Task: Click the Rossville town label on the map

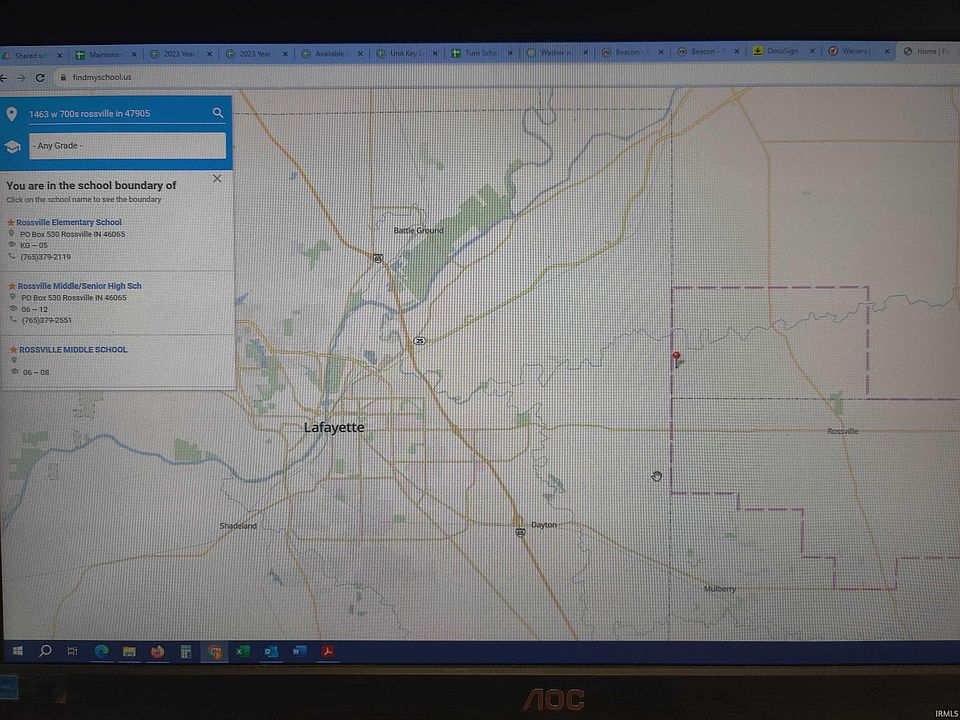Action: pyautogui.click(x=842, y=432)
